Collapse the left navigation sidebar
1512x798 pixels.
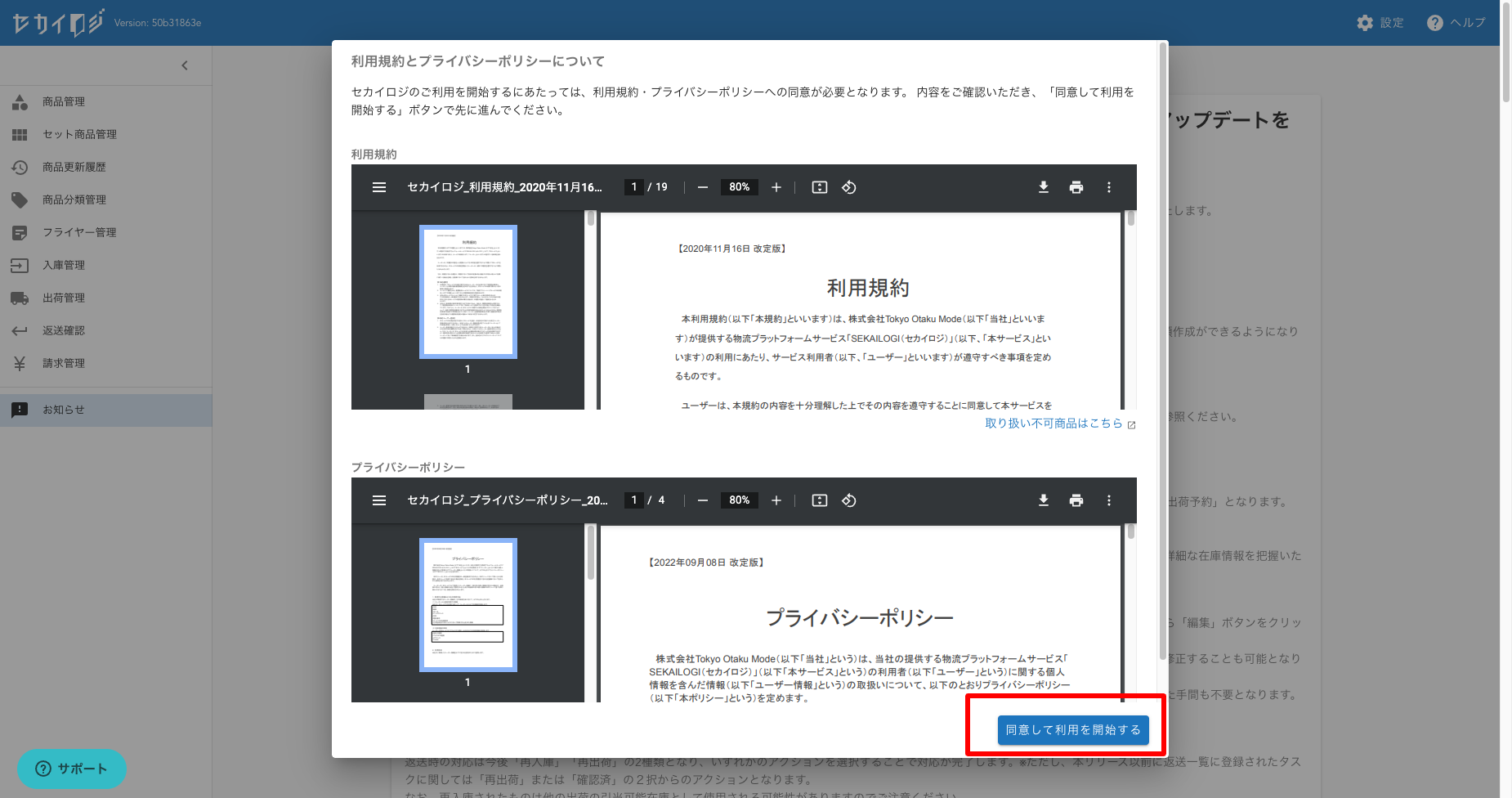coord(185,65)
